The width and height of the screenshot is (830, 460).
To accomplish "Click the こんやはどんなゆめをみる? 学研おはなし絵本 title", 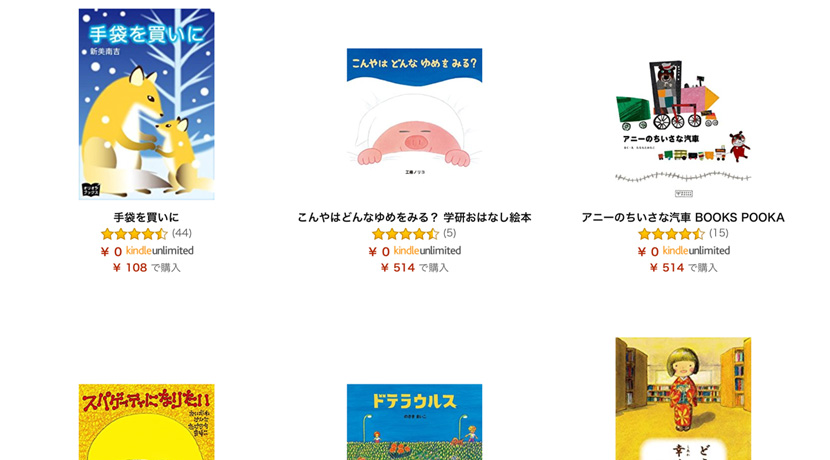I will tap(414, 217).
